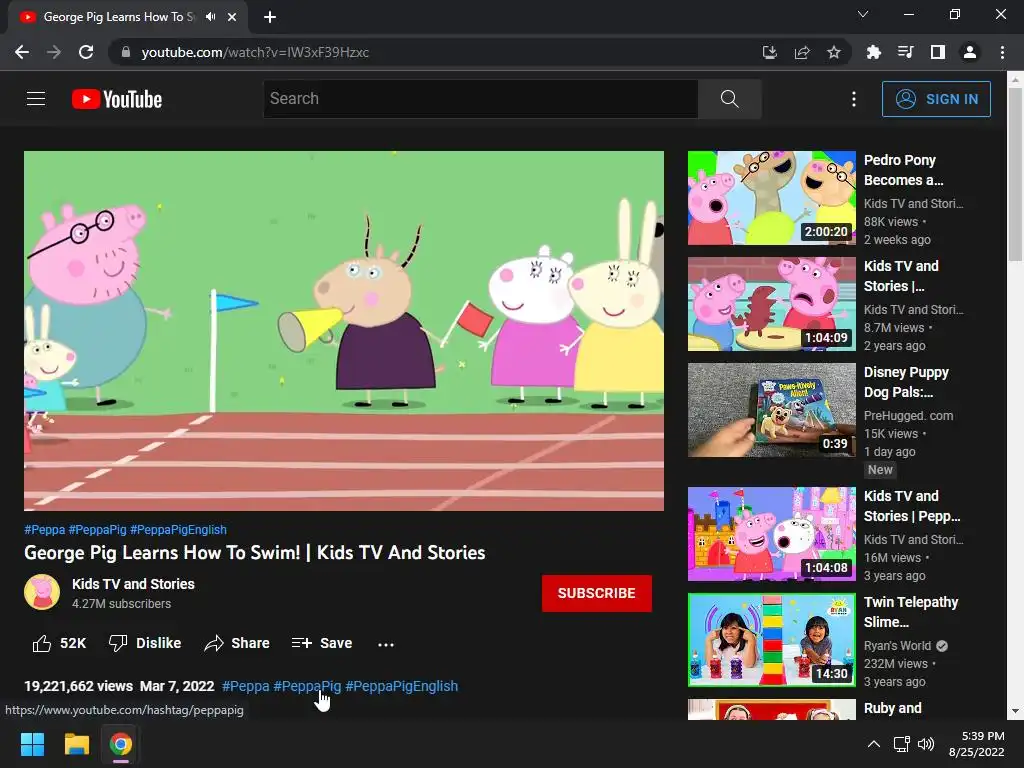Screen dimensions: 1024x768
Task: Open more actions ellipsis under video
Action: point(386,645)
